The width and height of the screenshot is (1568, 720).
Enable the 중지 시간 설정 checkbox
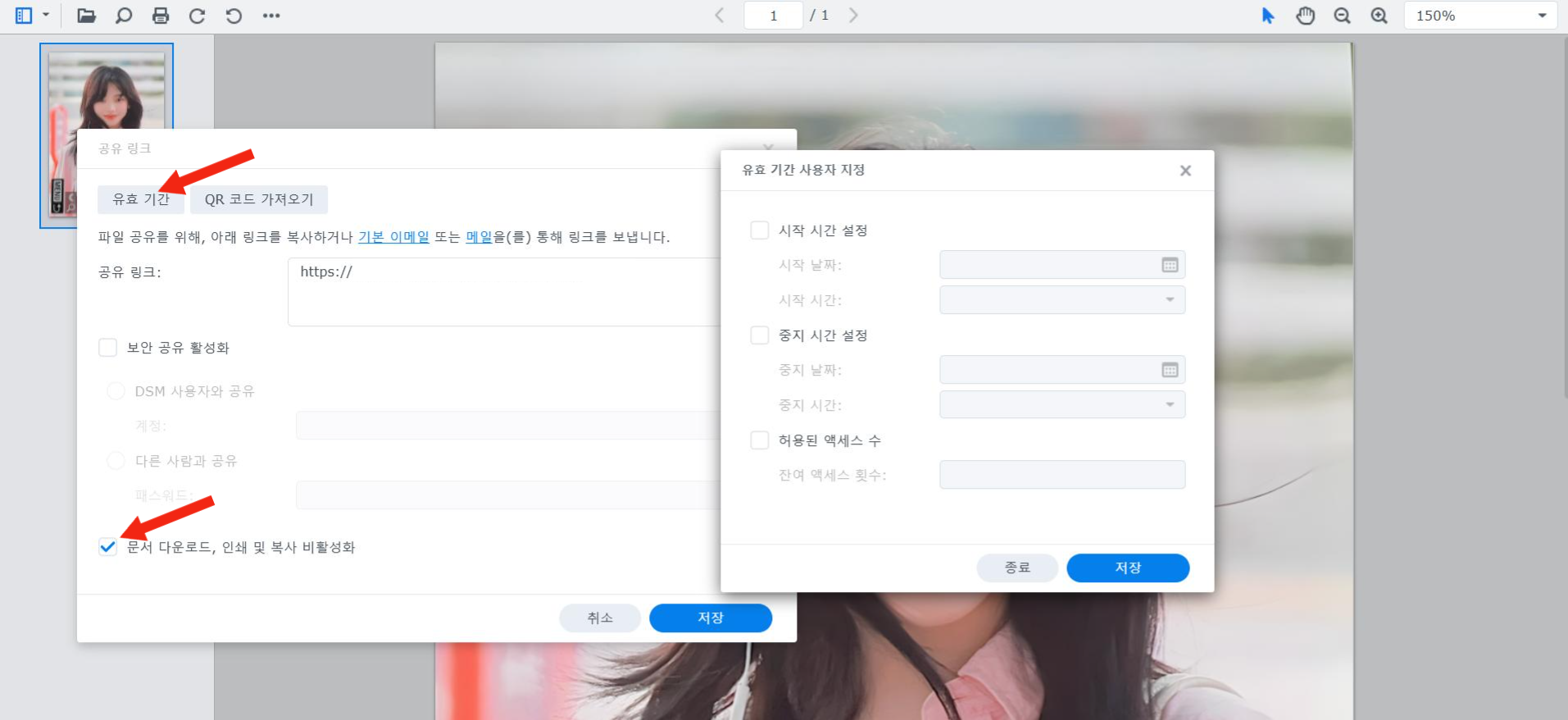point(760,335)
